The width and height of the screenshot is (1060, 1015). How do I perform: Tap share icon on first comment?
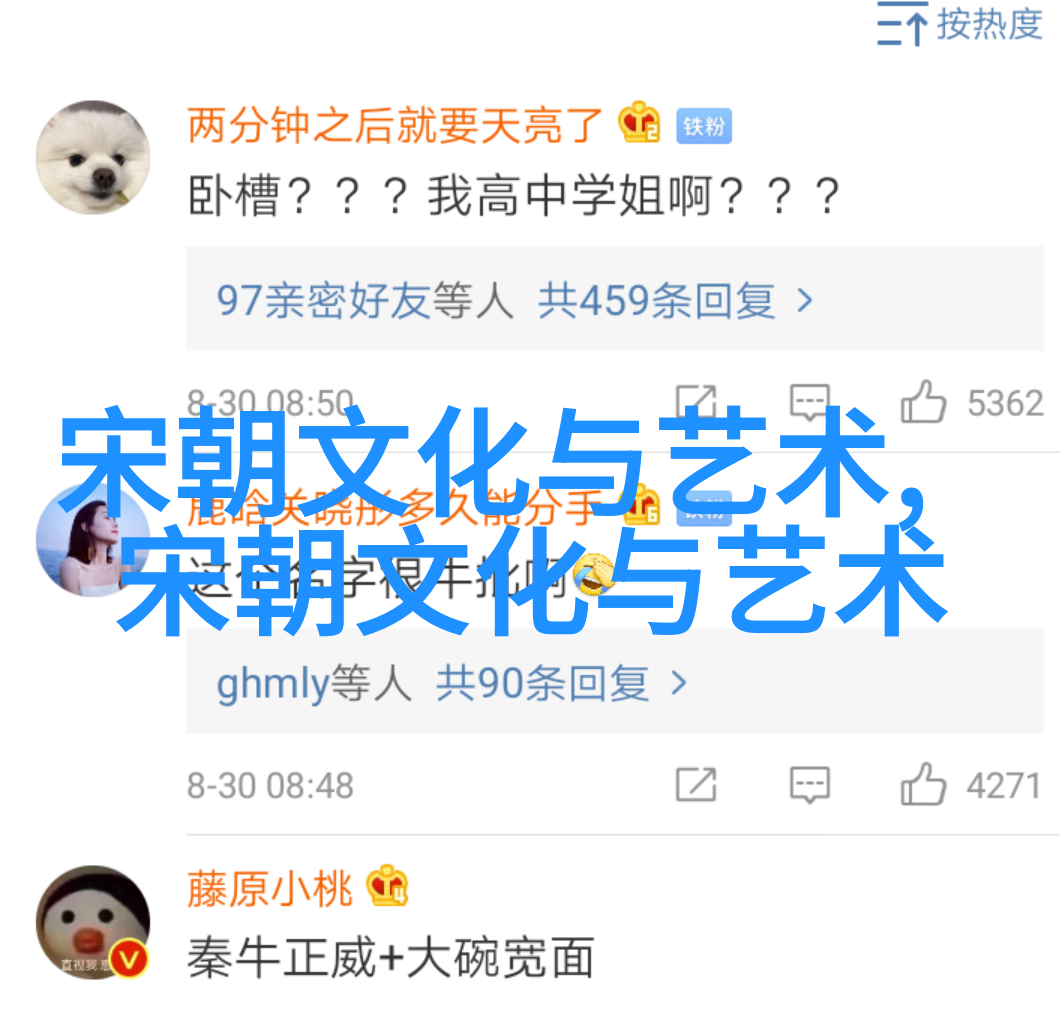pos(696,402)
